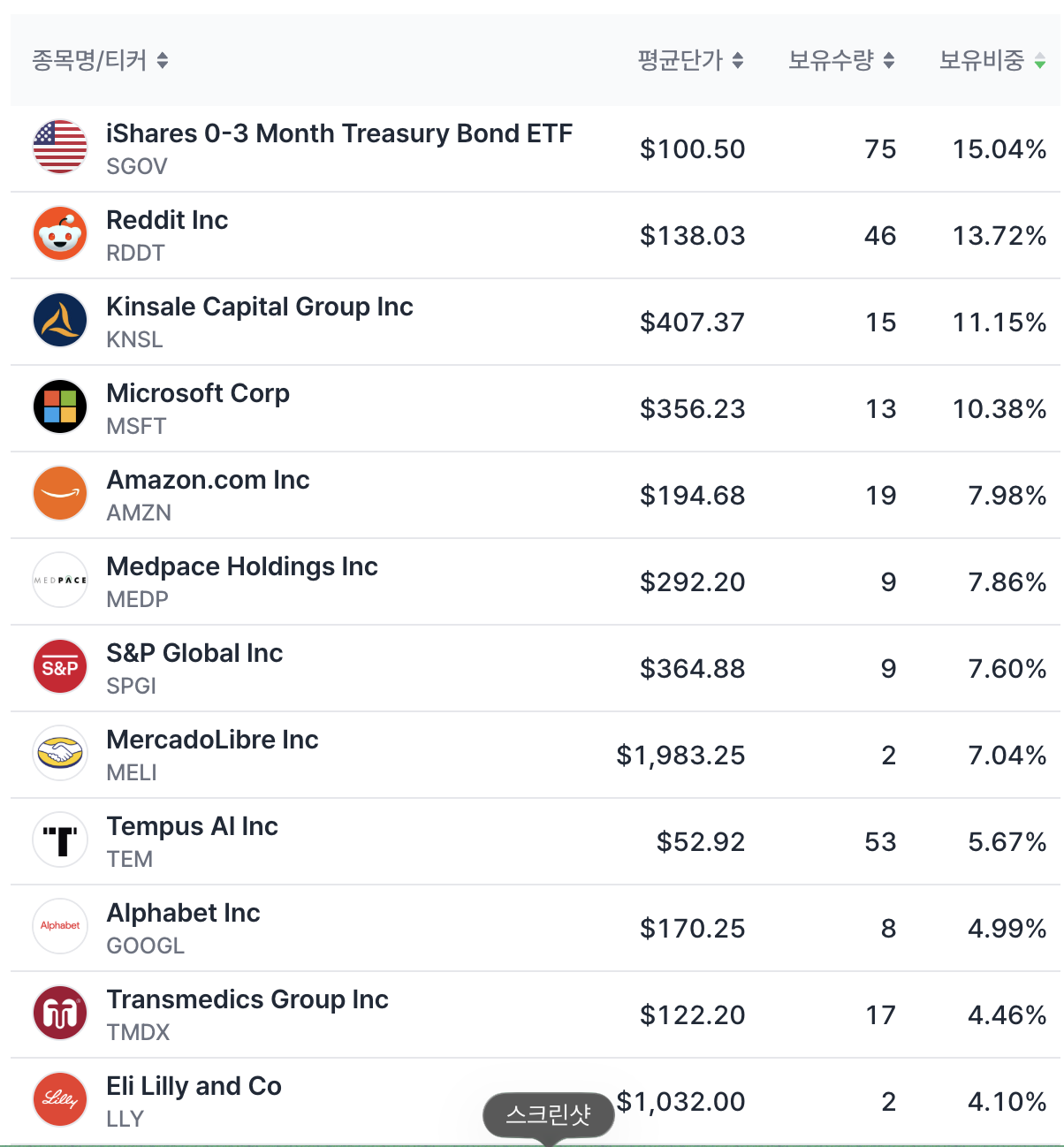Sort by 종목명/티커 column arrows
This screenshot has height=1147, width=1064.
pyautogui.click(x=163, y=60)
